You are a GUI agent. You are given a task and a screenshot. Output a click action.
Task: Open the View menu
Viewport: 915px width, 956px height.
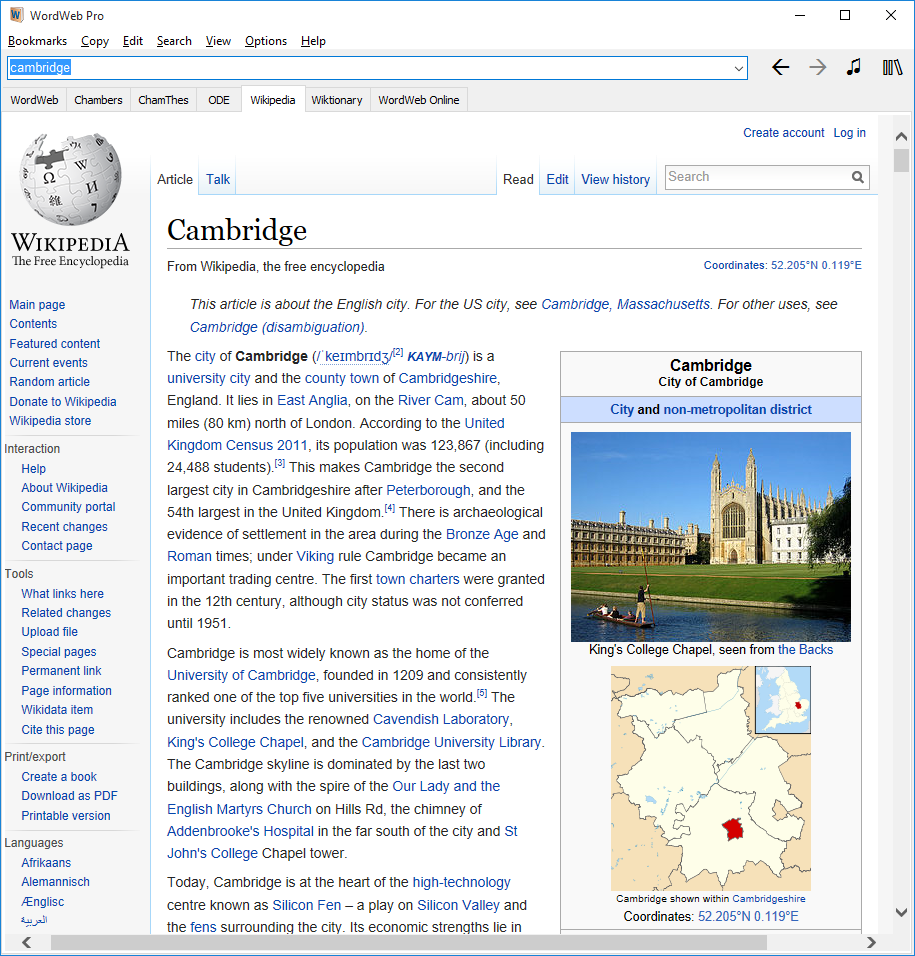(218, 41)
